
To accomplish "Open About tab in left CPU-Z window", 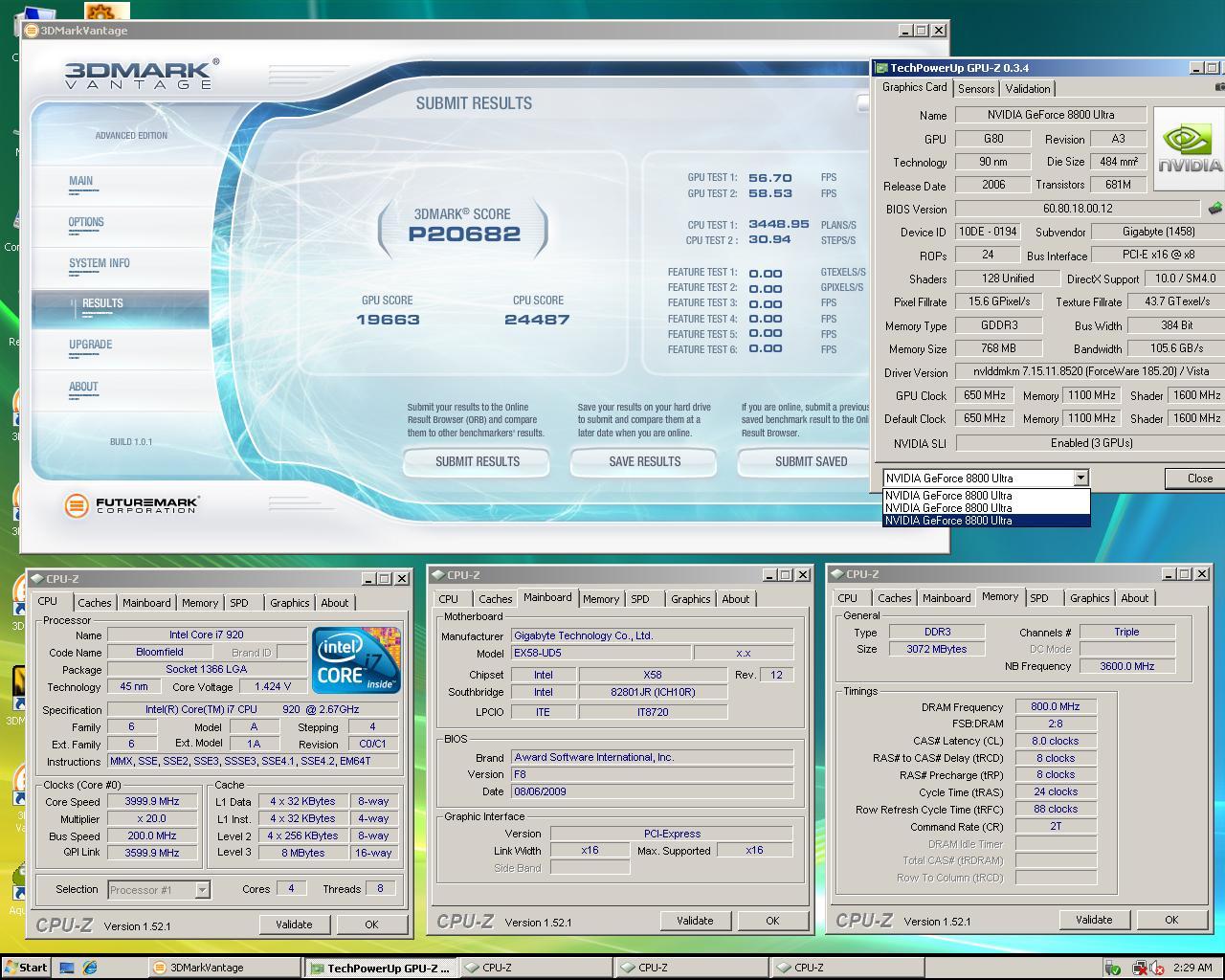I will click(x=334, y=603).
